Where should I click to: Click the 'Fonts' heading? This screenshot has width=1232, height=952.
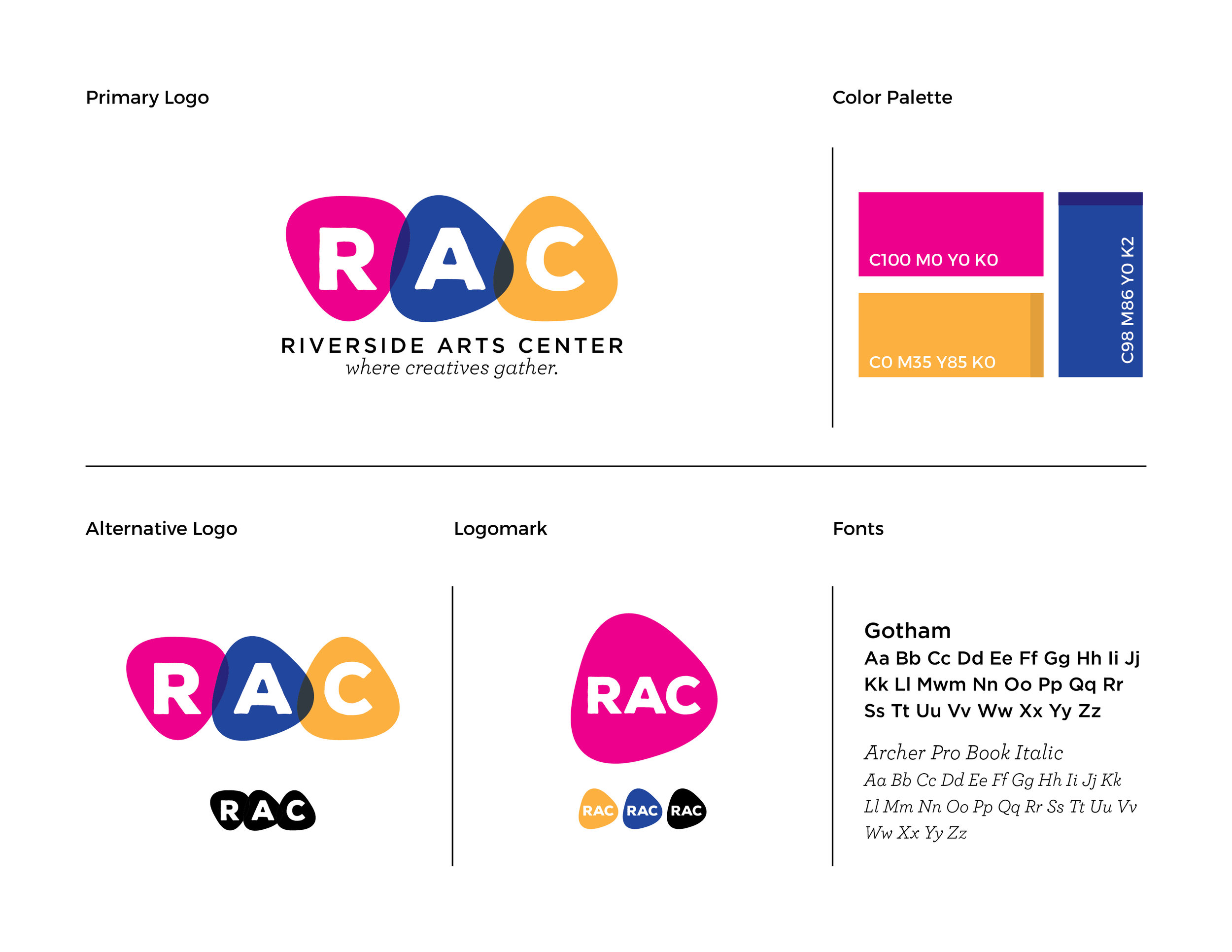pyautogui.click(x=858, y=529)
